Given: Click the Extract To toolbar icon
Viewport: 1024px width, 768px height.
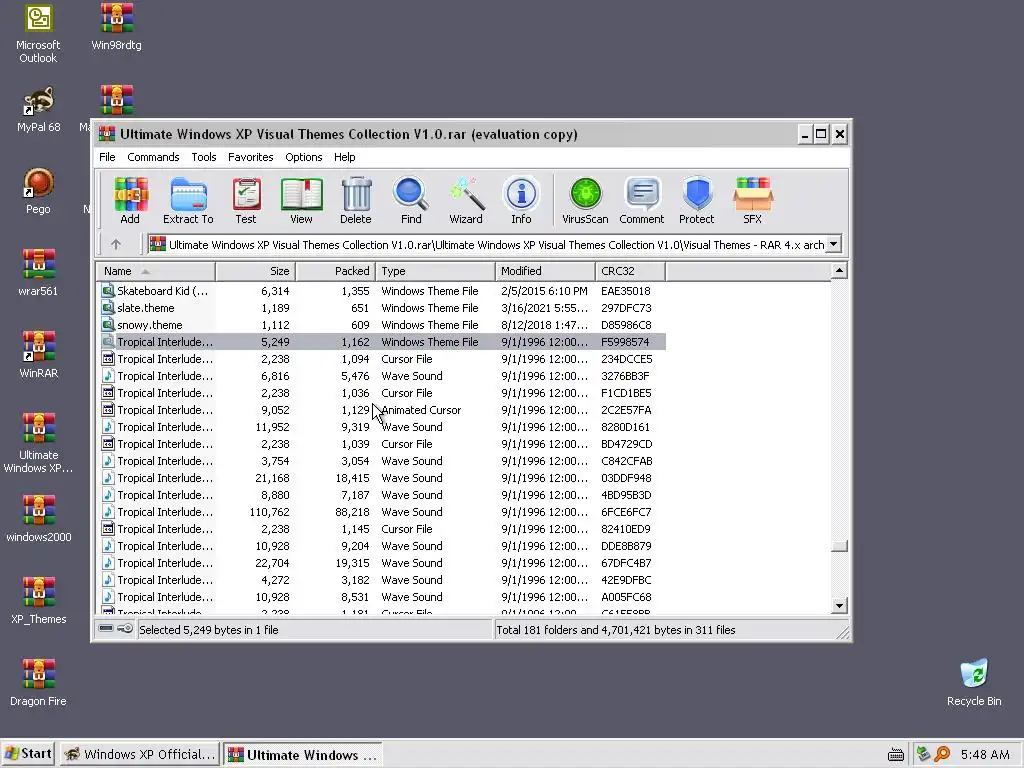Looking at the screenshot, I should coord(188,200).
